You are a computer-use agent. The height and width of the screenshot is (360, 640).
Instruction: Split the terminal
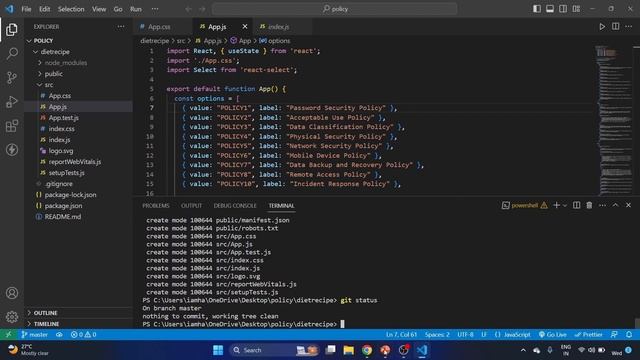pos(576,205)
